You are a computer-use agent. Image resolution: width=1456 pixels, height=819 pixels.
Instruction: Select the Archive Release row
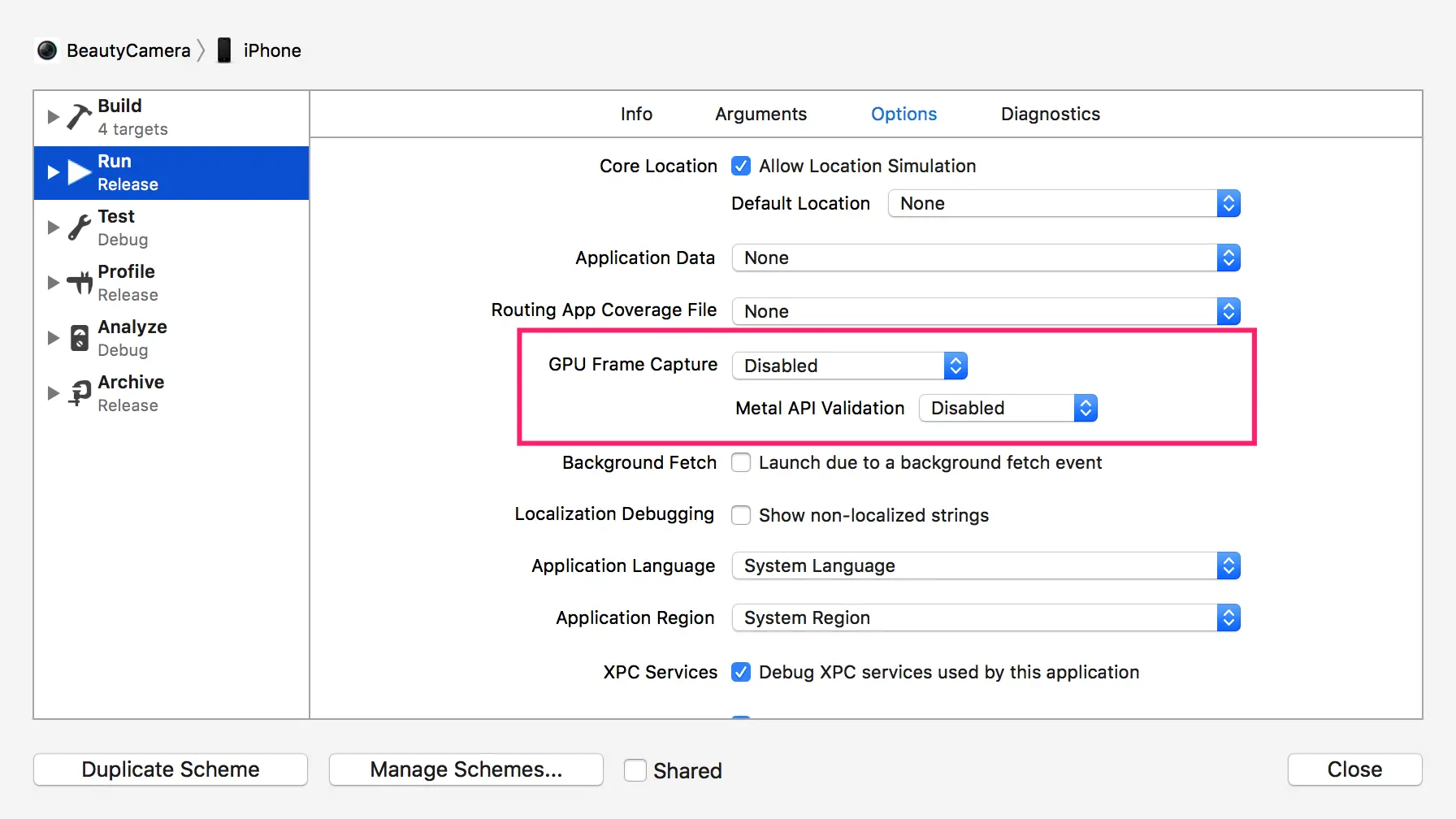171,393
